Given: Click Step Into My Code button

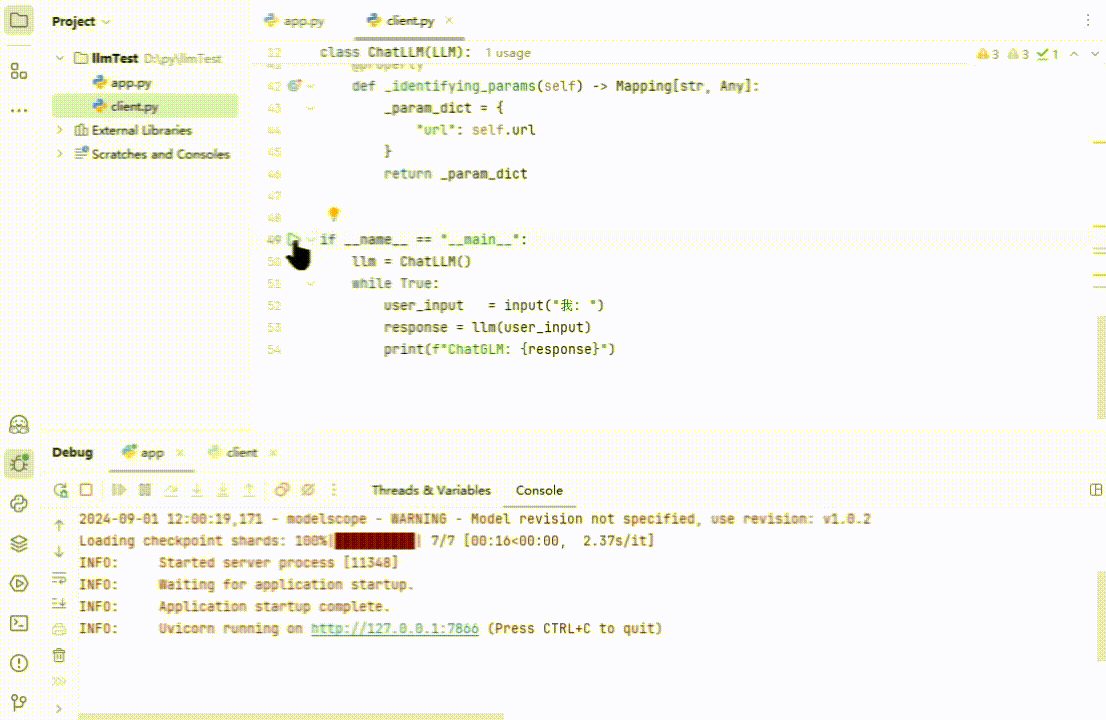Looking at the screenshot, I should pyautogui.click(x=223, y=489).
